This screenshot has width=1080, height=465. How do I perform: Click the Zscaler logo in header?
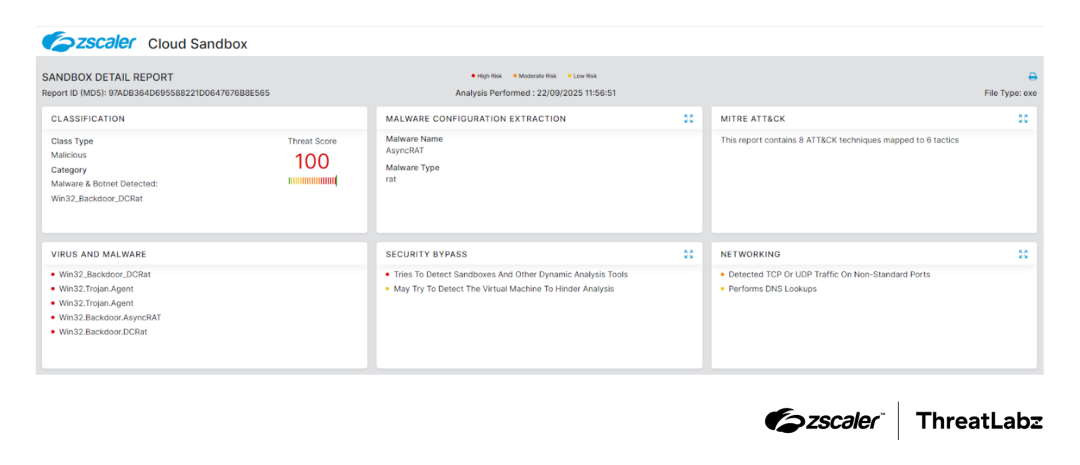click(88, 42)
